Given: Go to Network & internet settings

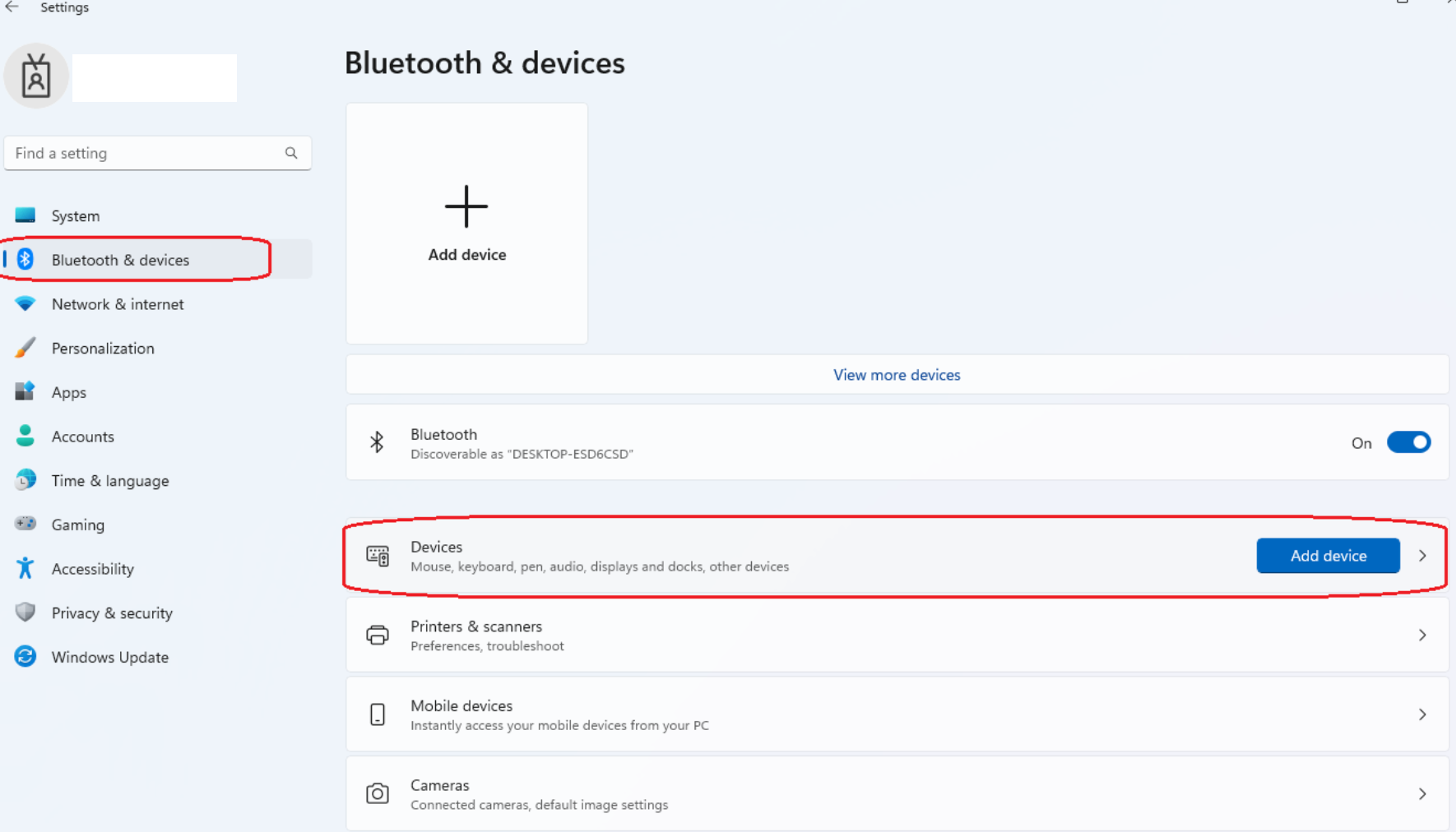Looking at the screenshot, I should [117, 304].
